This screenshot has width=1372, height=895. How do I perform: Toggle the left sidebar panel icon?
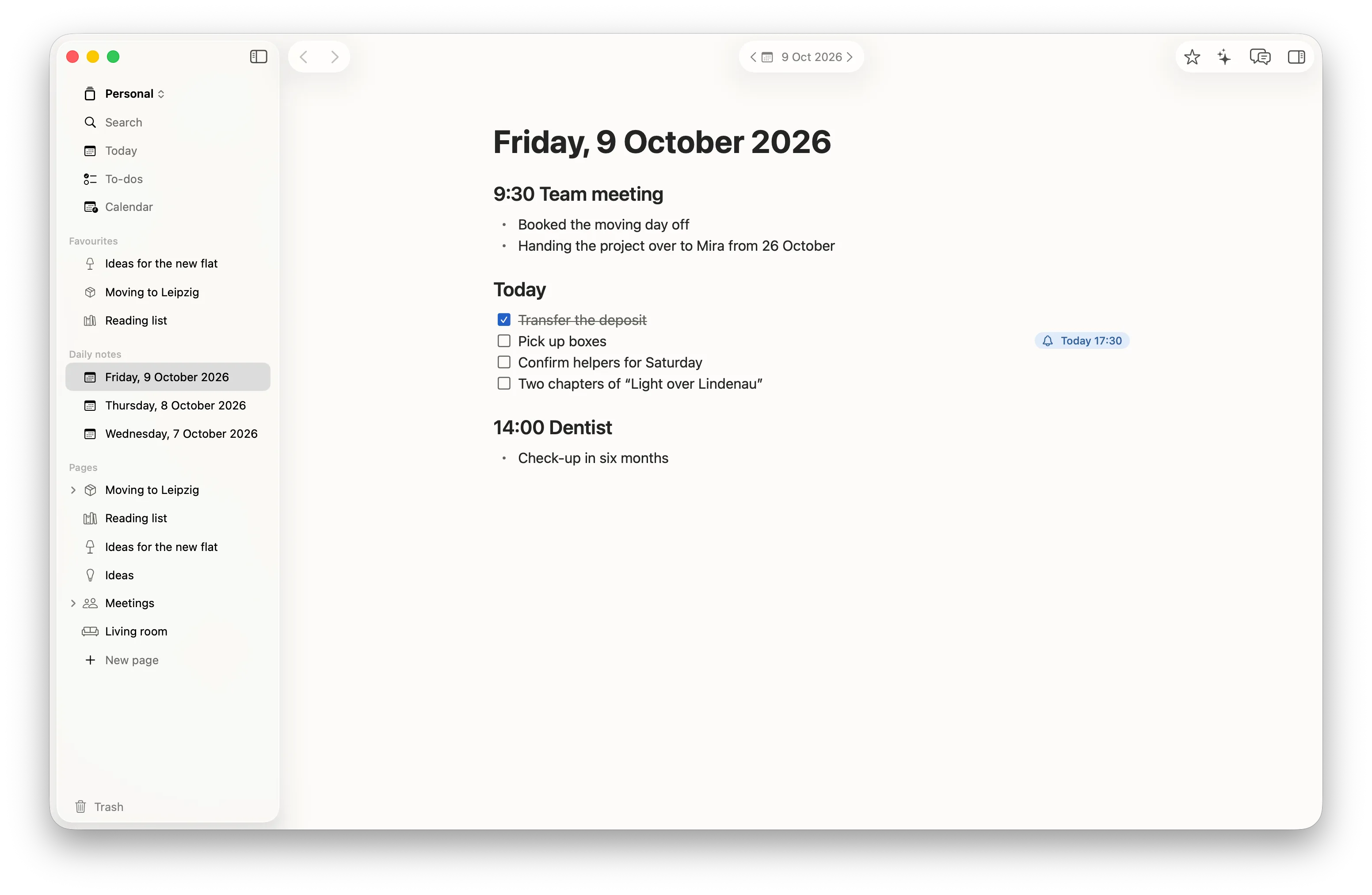(258, 57)
